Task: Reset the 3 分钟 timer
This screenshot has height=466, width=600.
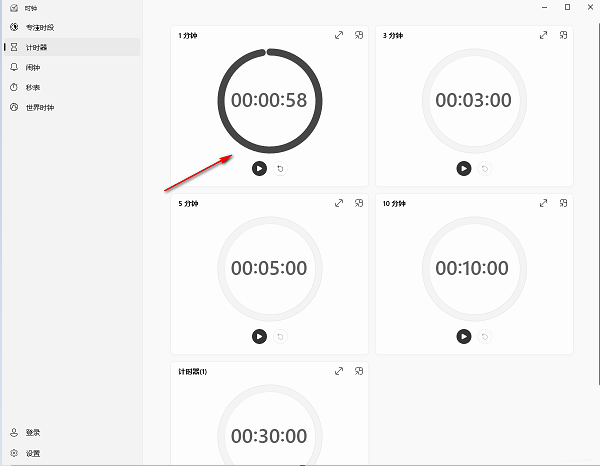Action: click(485, 168)
